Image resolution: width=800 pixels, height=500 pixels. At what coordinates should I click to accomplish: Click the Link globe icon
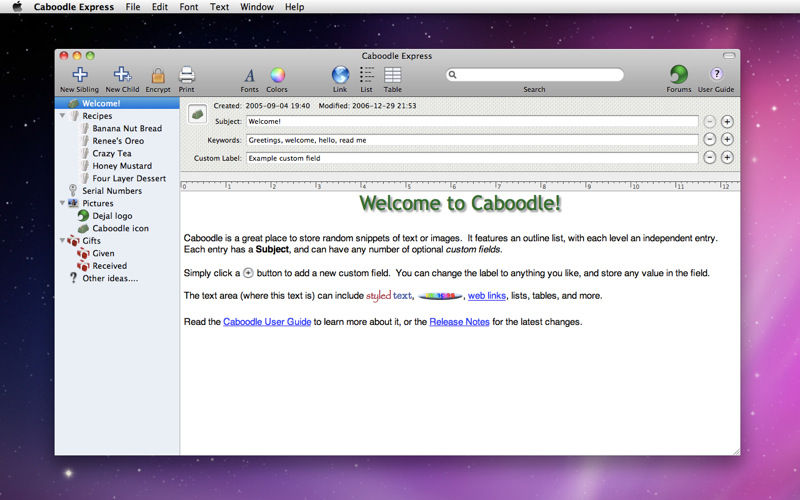[340, 75]
